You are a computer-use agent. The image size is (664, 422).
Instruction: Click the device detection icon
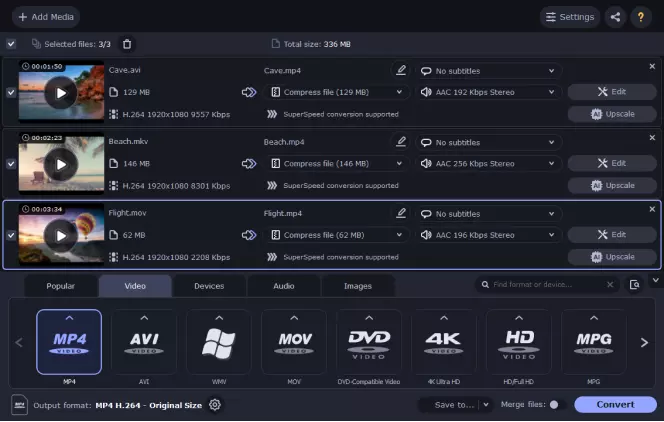pyautogui.click(x=634, y=284)
